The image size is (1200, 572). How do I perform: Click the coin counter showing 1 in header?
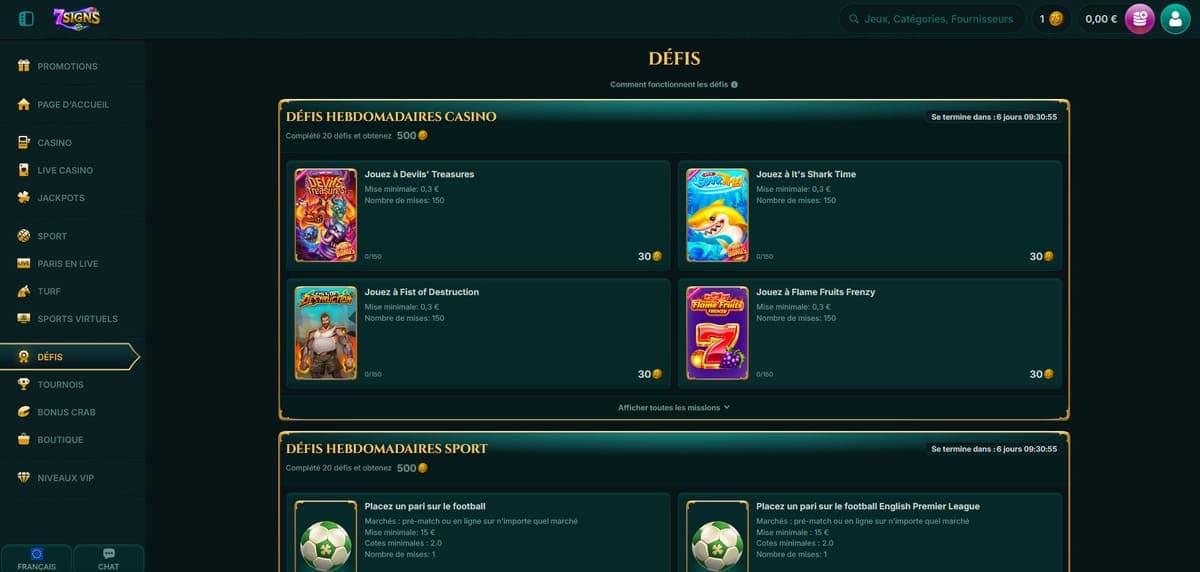(1051, 19)
